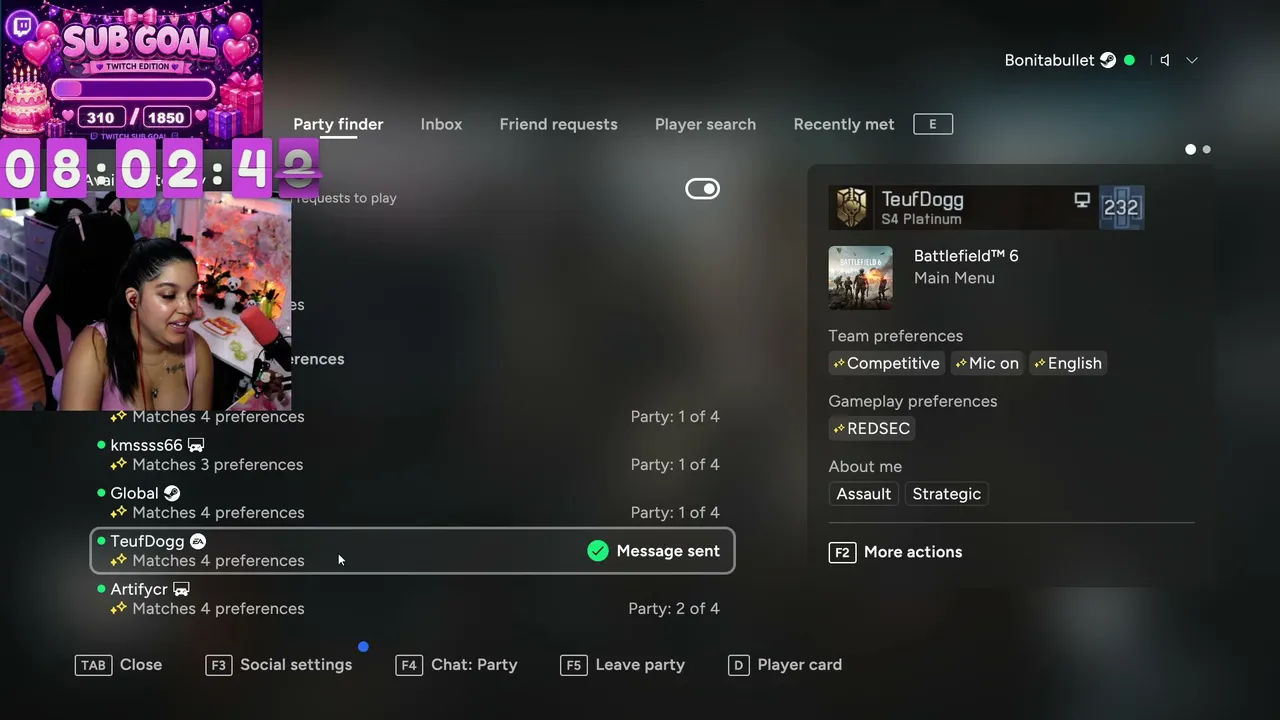Click the sparkle icon in Artifycr's preferences line

tap(119, 608)
